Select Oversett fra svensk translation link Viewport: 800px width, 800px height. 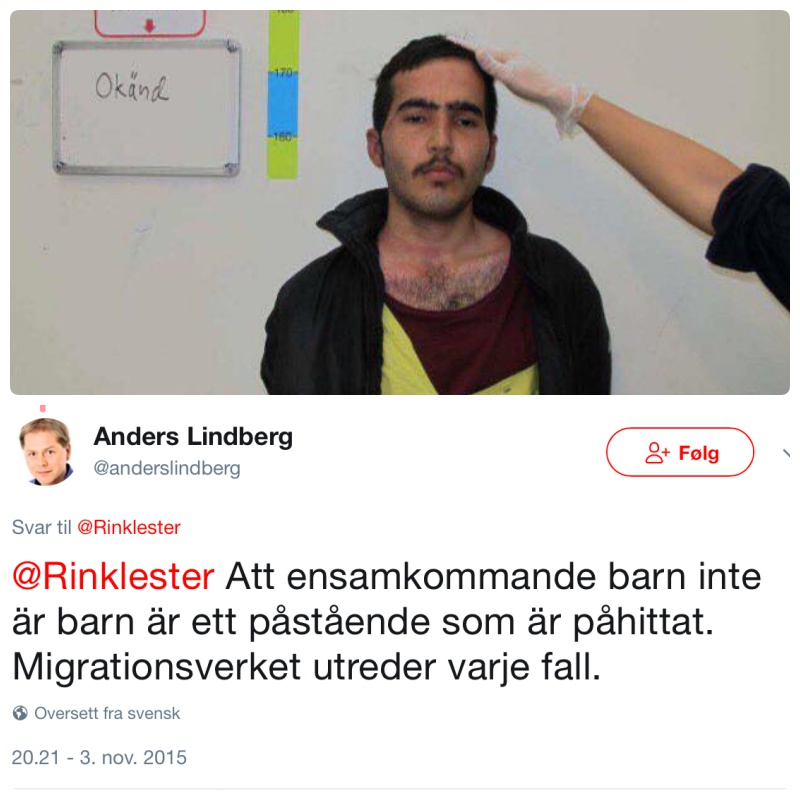(x=107, y=713)
